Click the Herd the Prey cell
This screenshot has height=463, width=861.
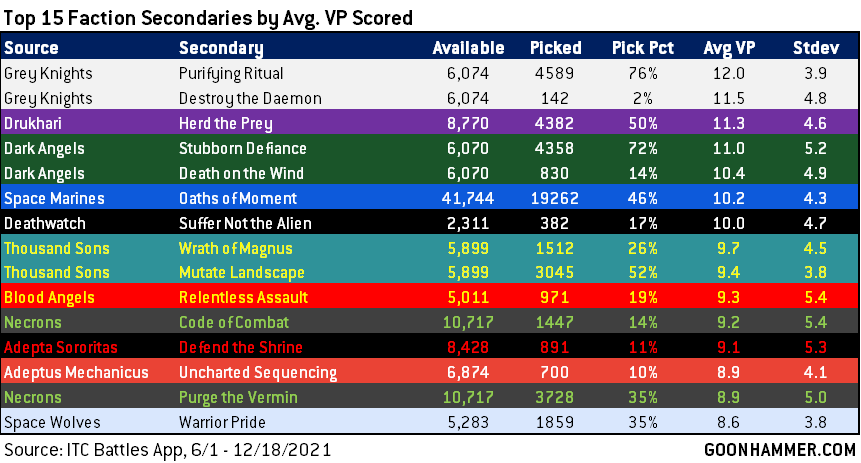(x=224, y=123)
